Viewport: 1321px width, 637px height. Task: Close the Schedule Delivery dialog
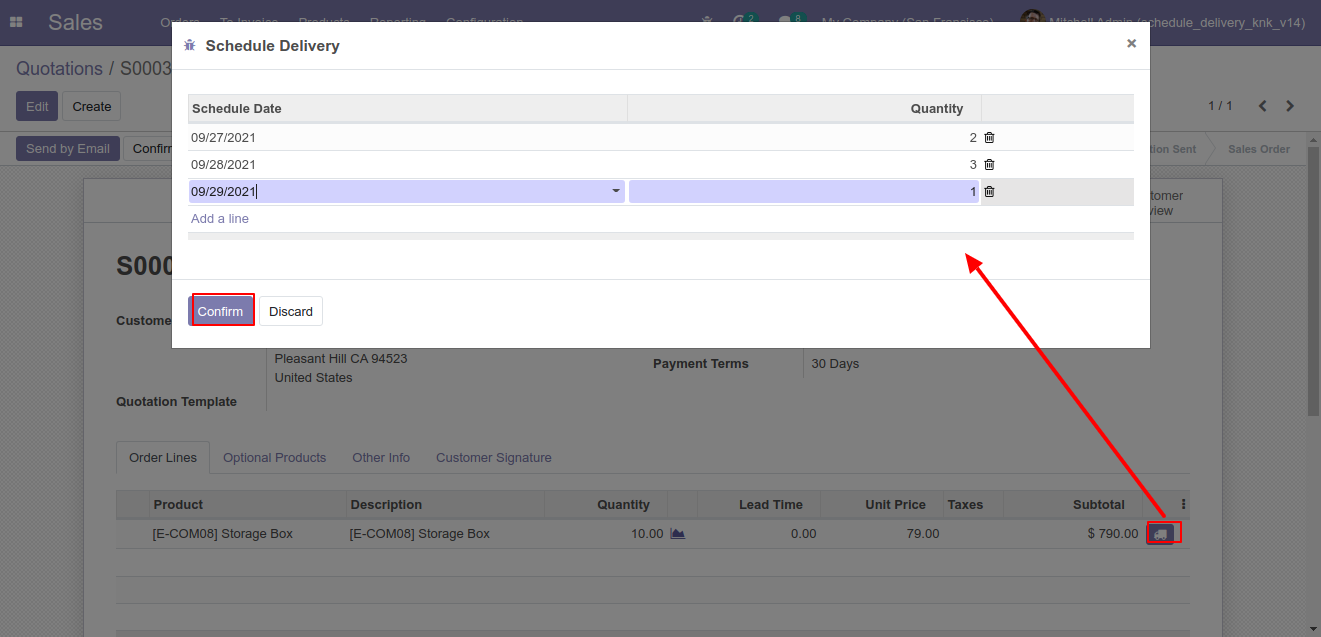(x=1131, y=43)
